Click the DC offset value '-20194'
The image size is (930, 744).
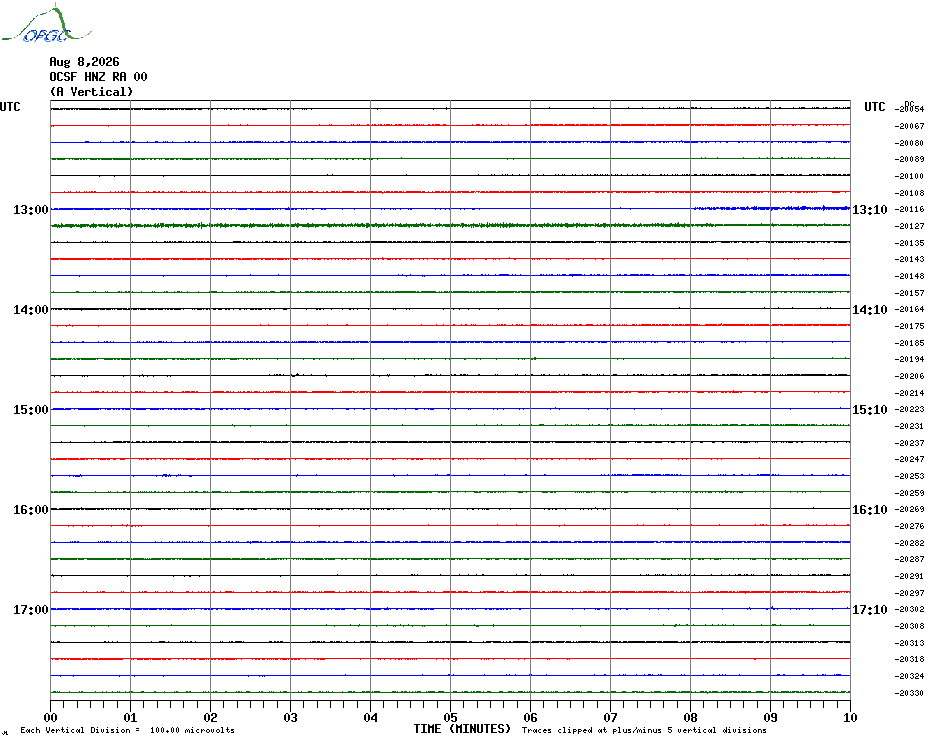909,360
